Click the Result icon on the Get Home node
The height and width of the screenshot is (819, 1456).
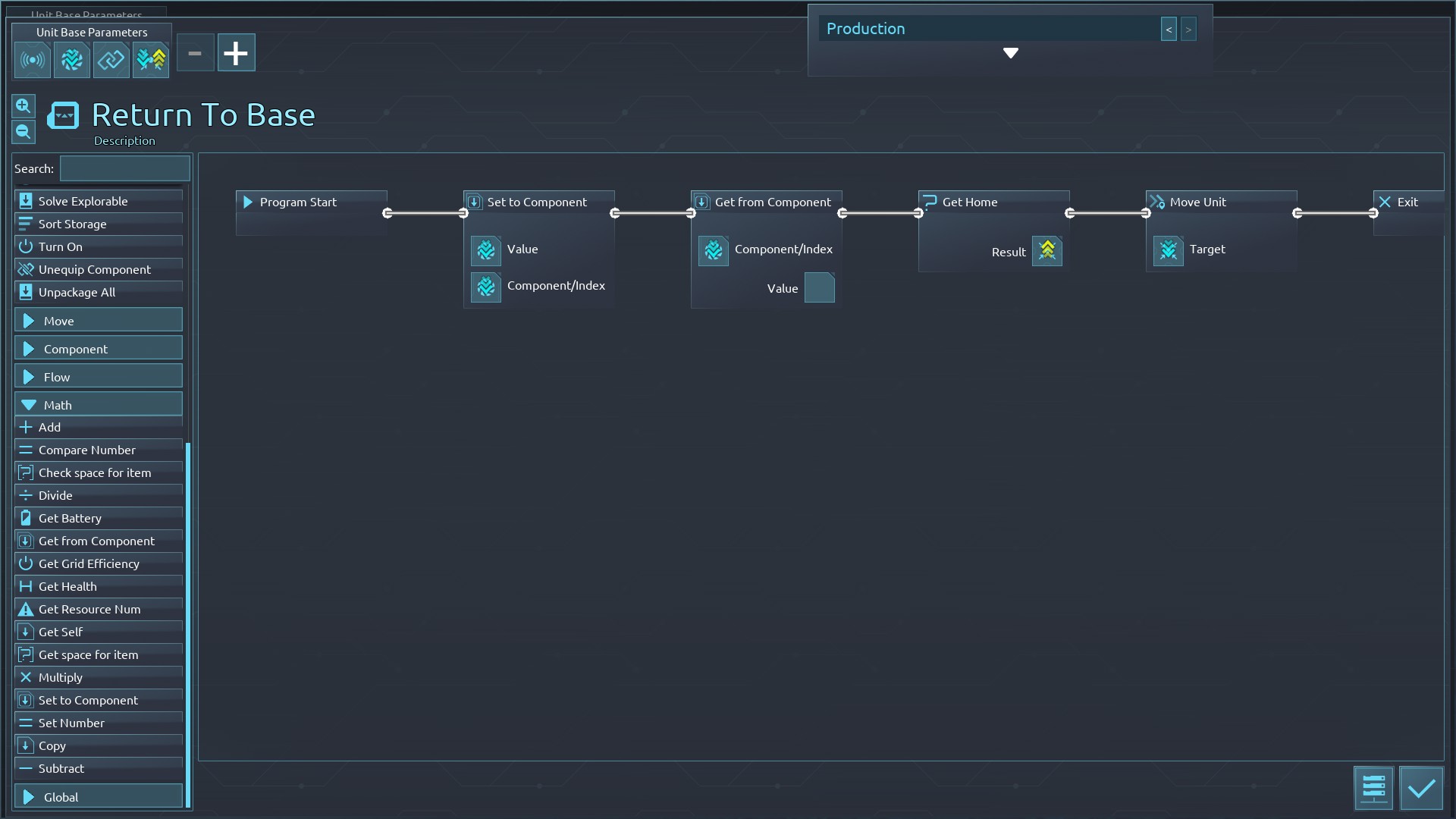point(1046,251)
